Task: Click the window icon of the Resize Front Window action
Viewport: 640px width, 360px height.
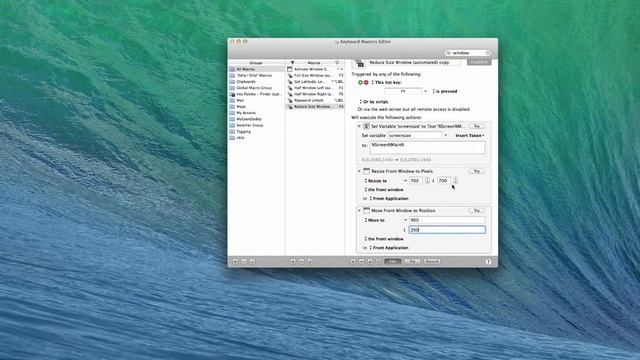Action: point(367,171)
